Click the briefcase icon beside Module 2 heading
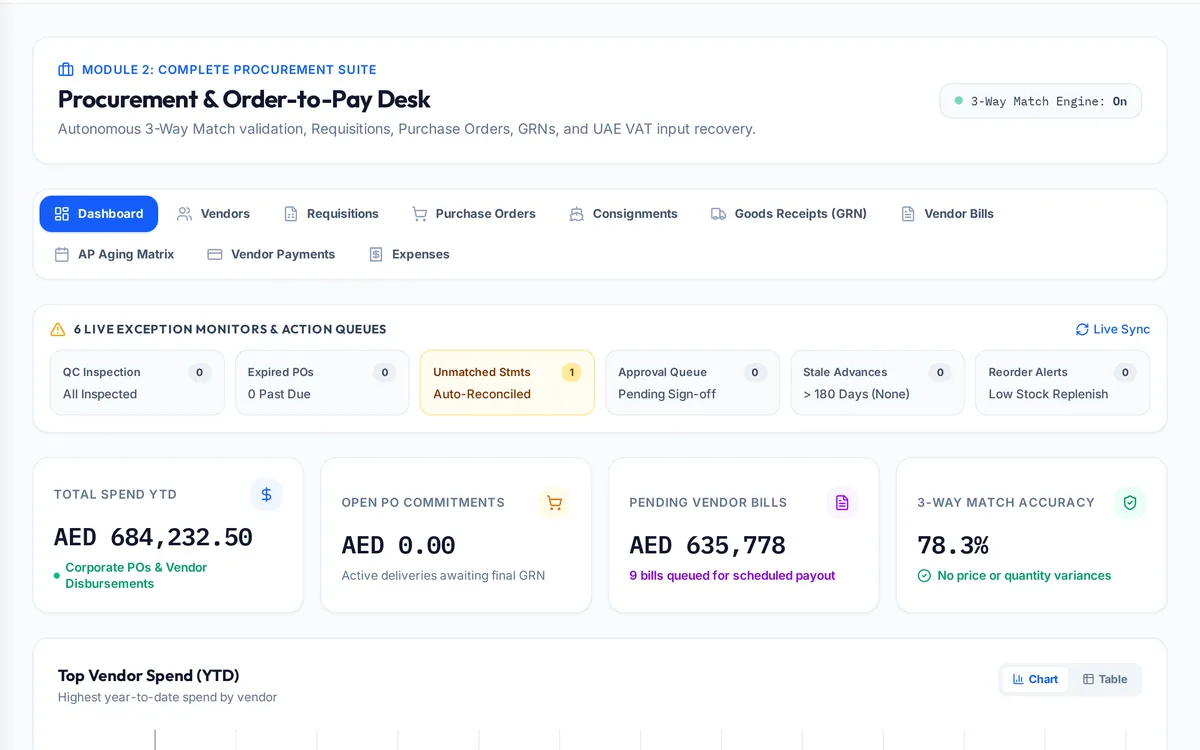 click(66, 69)
